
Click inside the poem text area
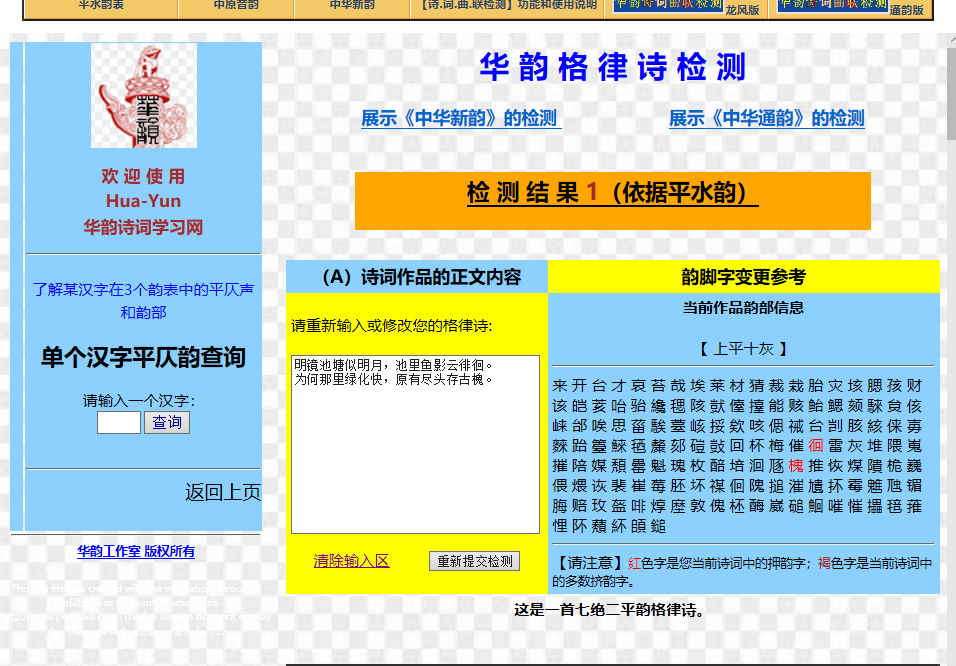415,444
